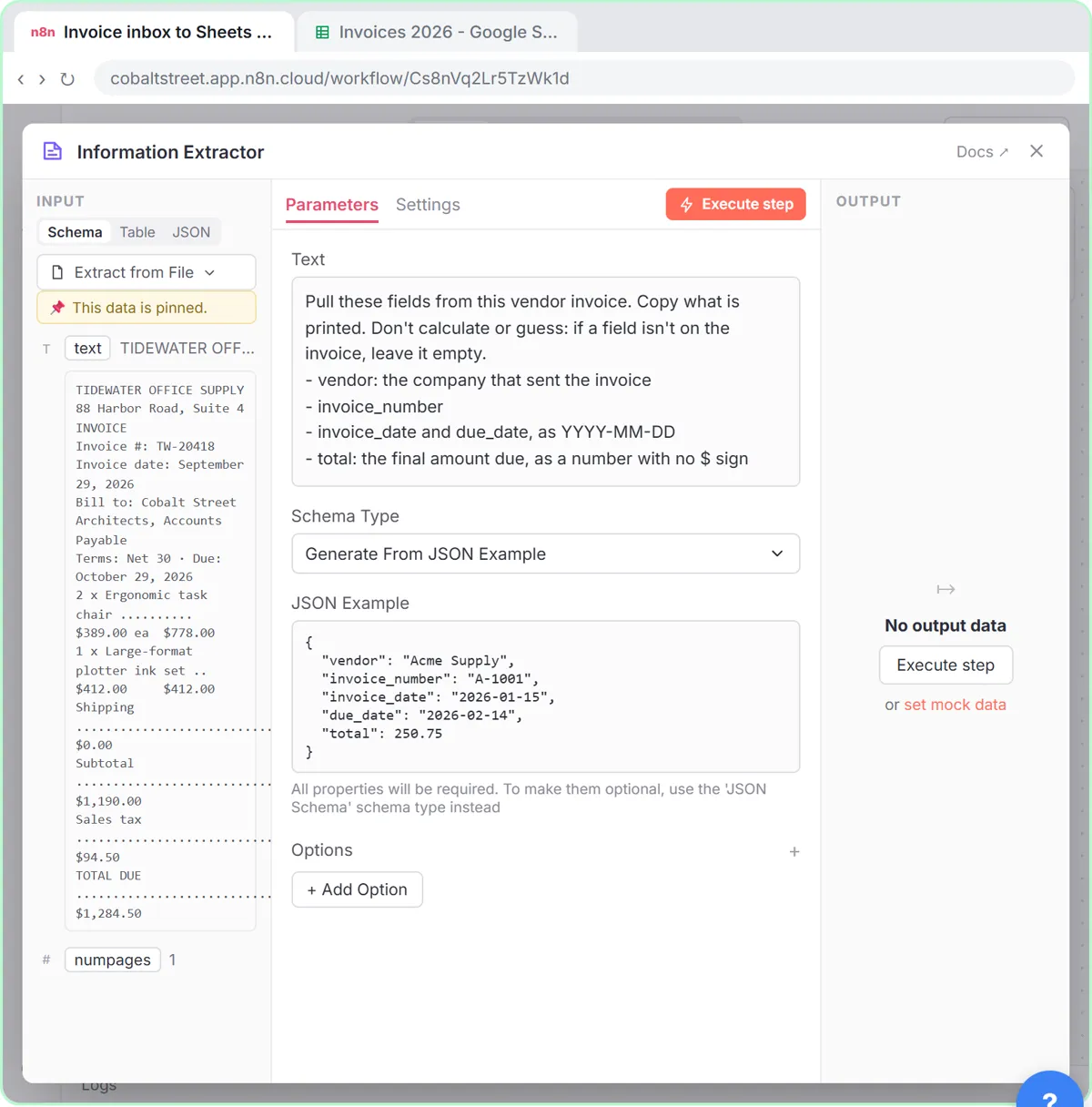Close the Information Extractor panel
1092x1107 pixels.
pos(1036,151)
